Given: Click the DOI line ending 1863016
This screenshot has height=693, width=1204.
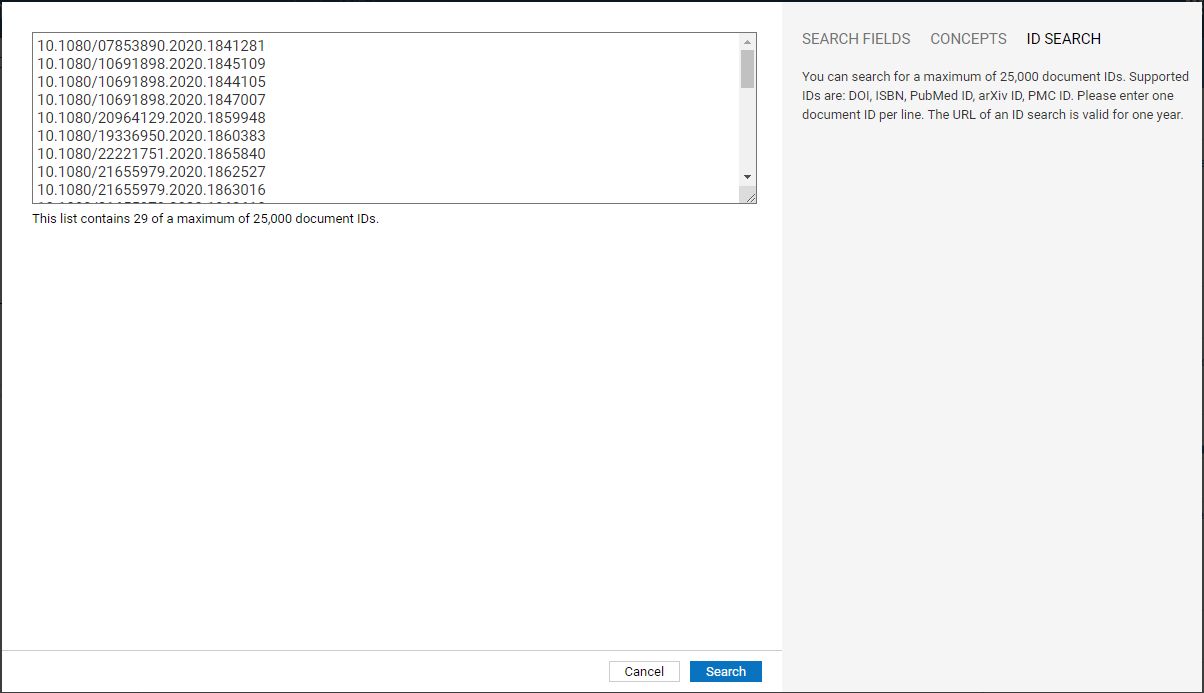Looking at the screenshot, I should (151, 189).
